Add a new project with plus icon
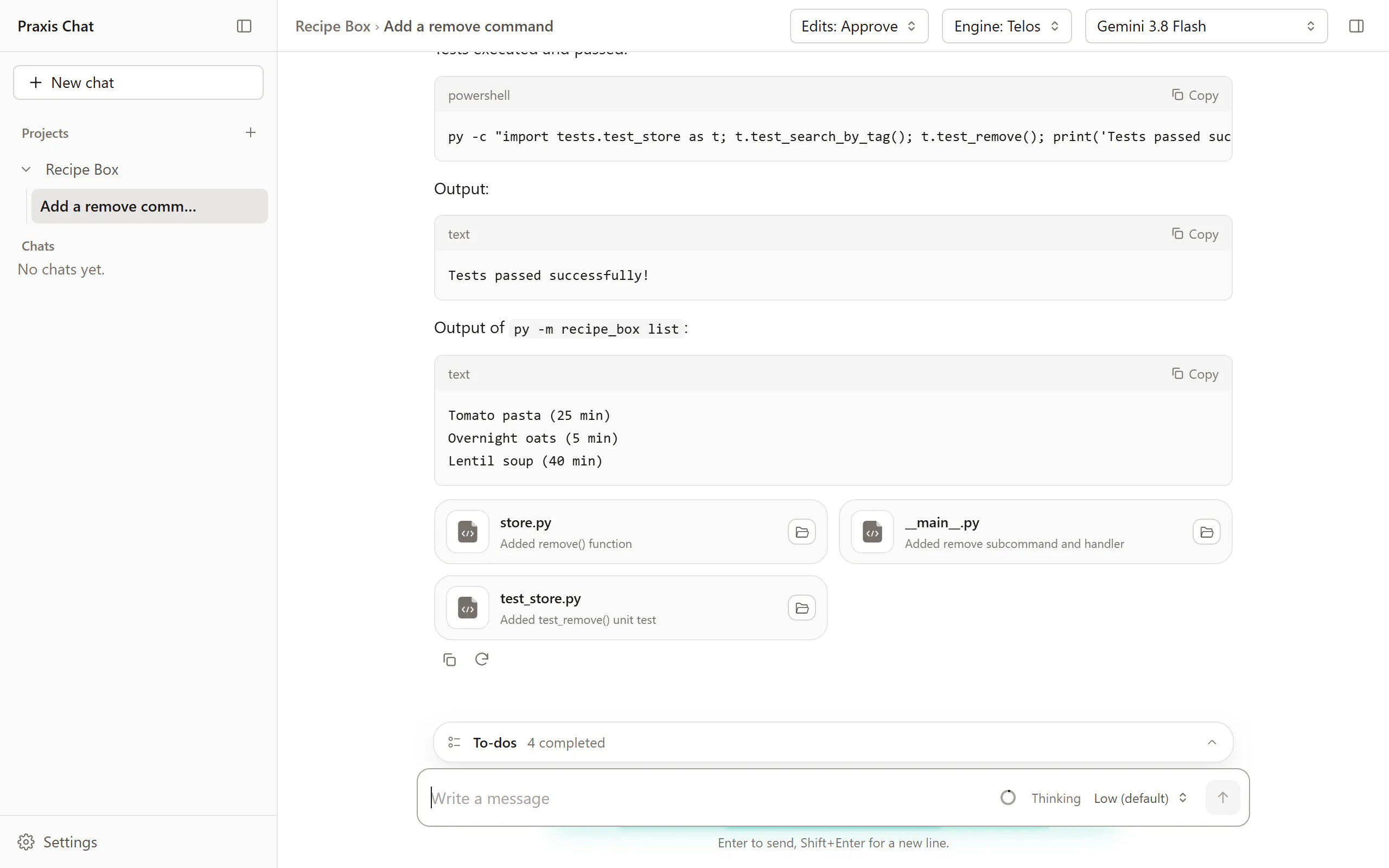Screen dimensions: 1389x868 point(251,132)
